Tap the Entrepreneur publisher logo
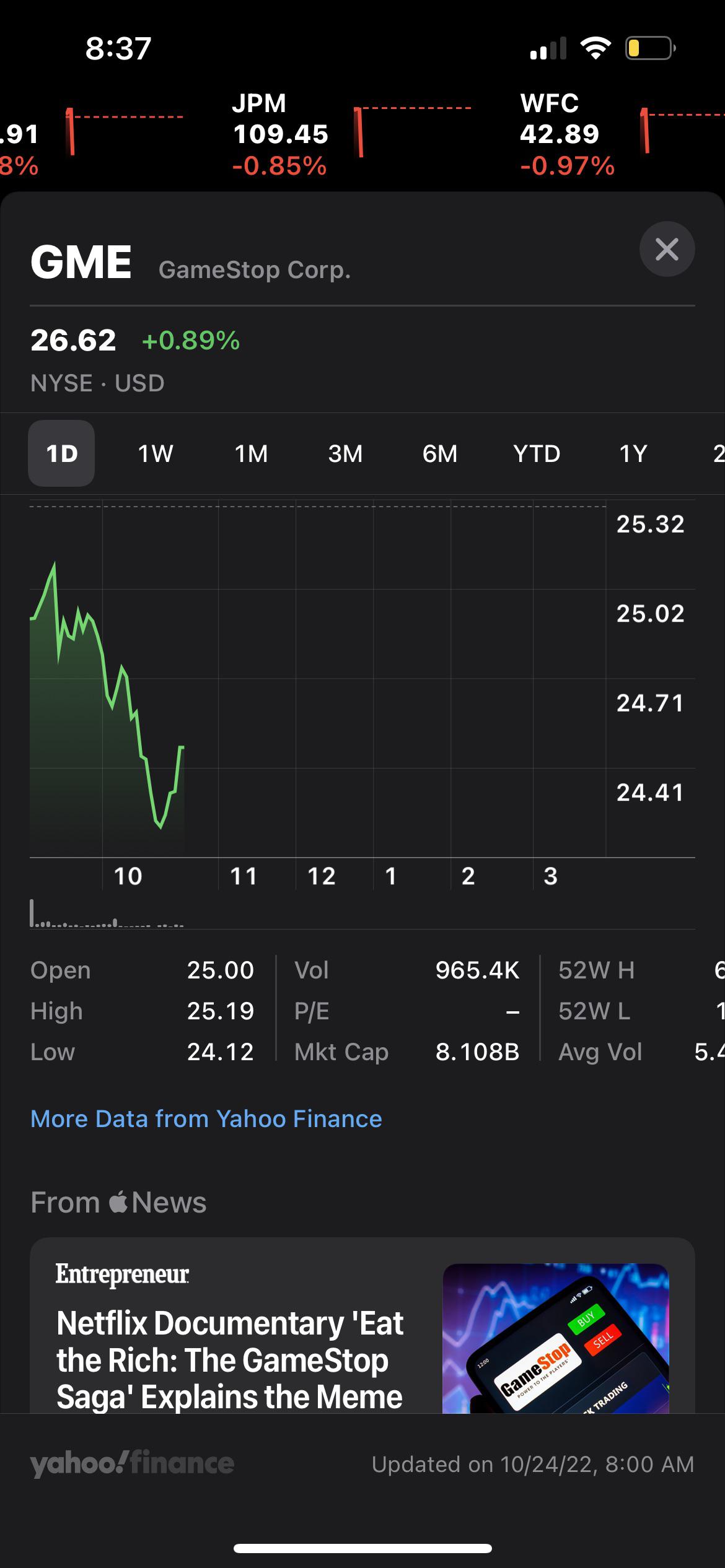The image size is (725, 1568). pyautogui.click(x=122, y=1274)
